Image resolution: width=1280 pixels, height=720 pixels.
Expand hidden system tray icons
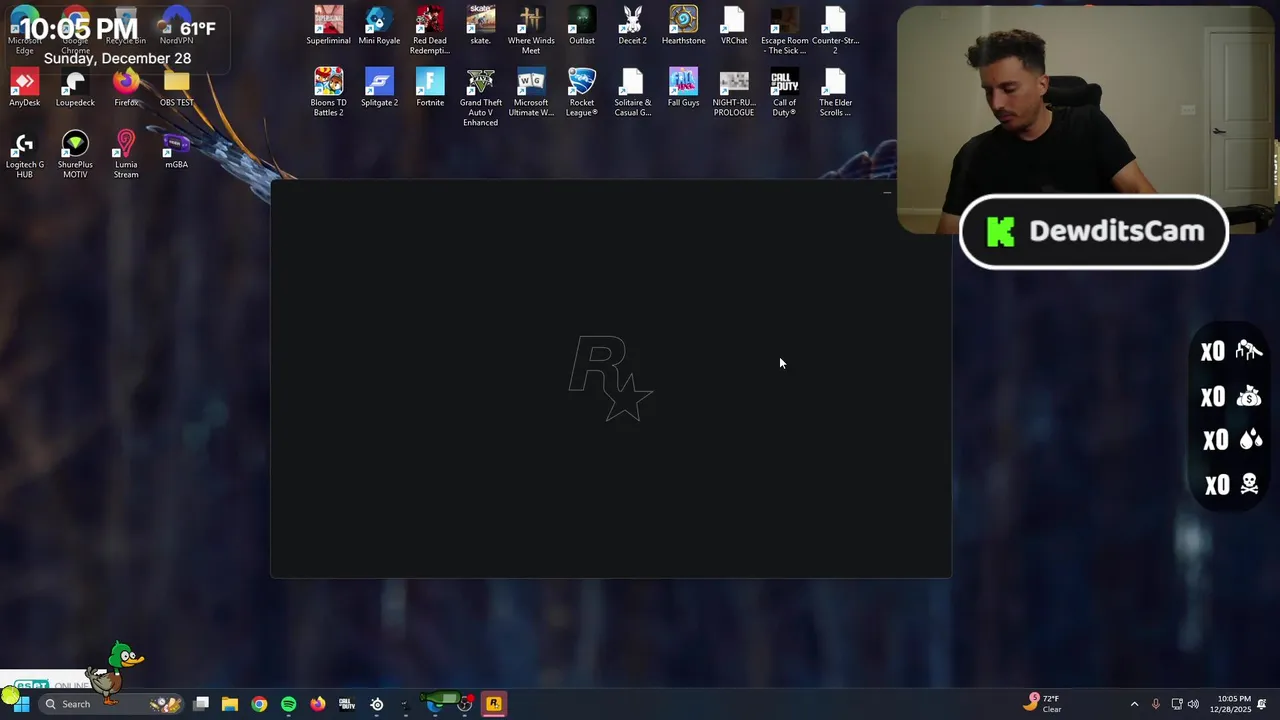tap(1134, 704)
